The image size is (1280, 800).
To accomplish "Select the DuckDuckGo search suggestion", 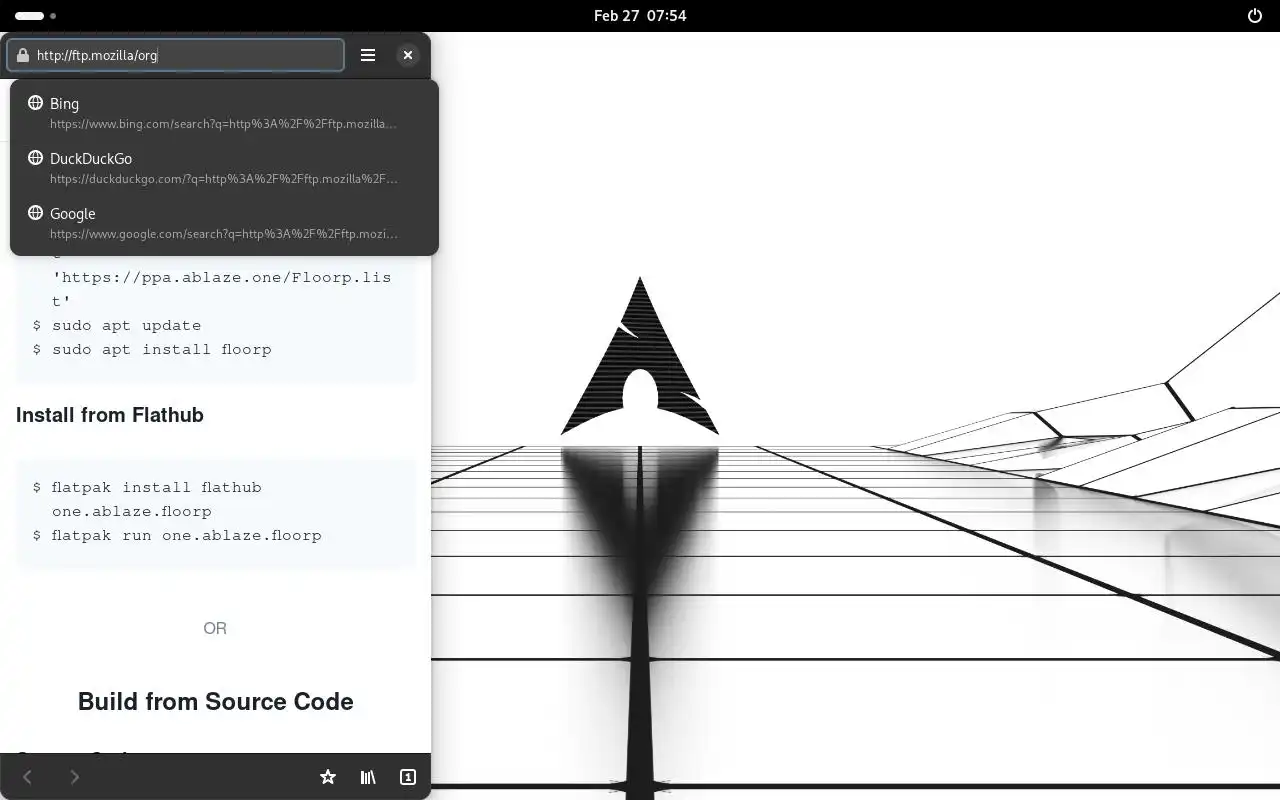I will [x=224, y=168].
